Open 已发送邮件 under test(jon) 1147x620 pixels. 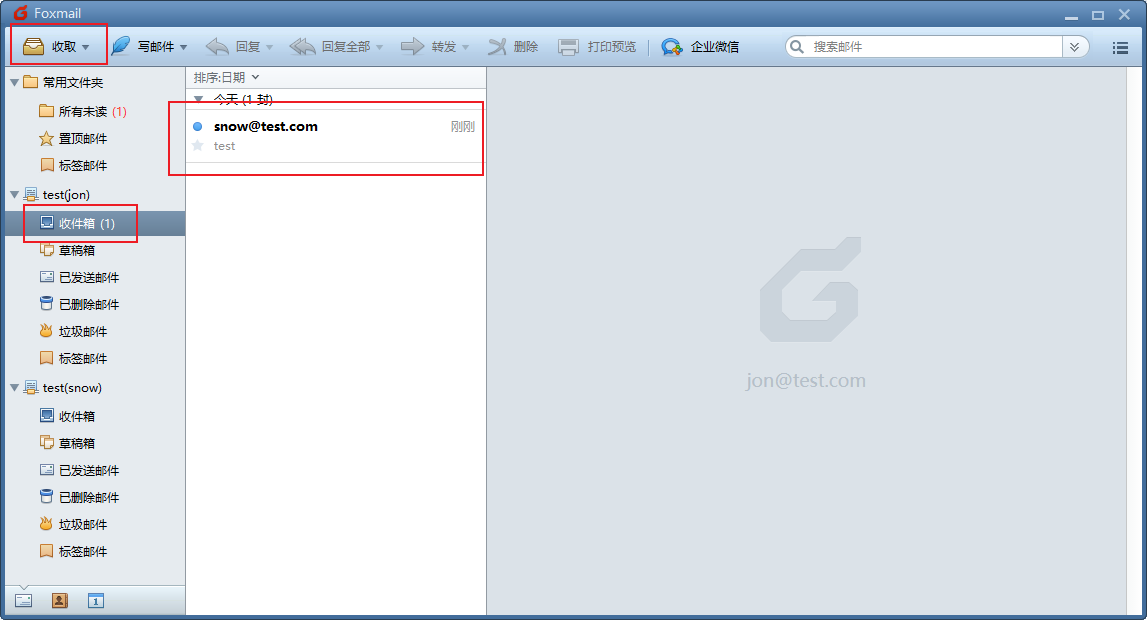click(x=79, y=277)
